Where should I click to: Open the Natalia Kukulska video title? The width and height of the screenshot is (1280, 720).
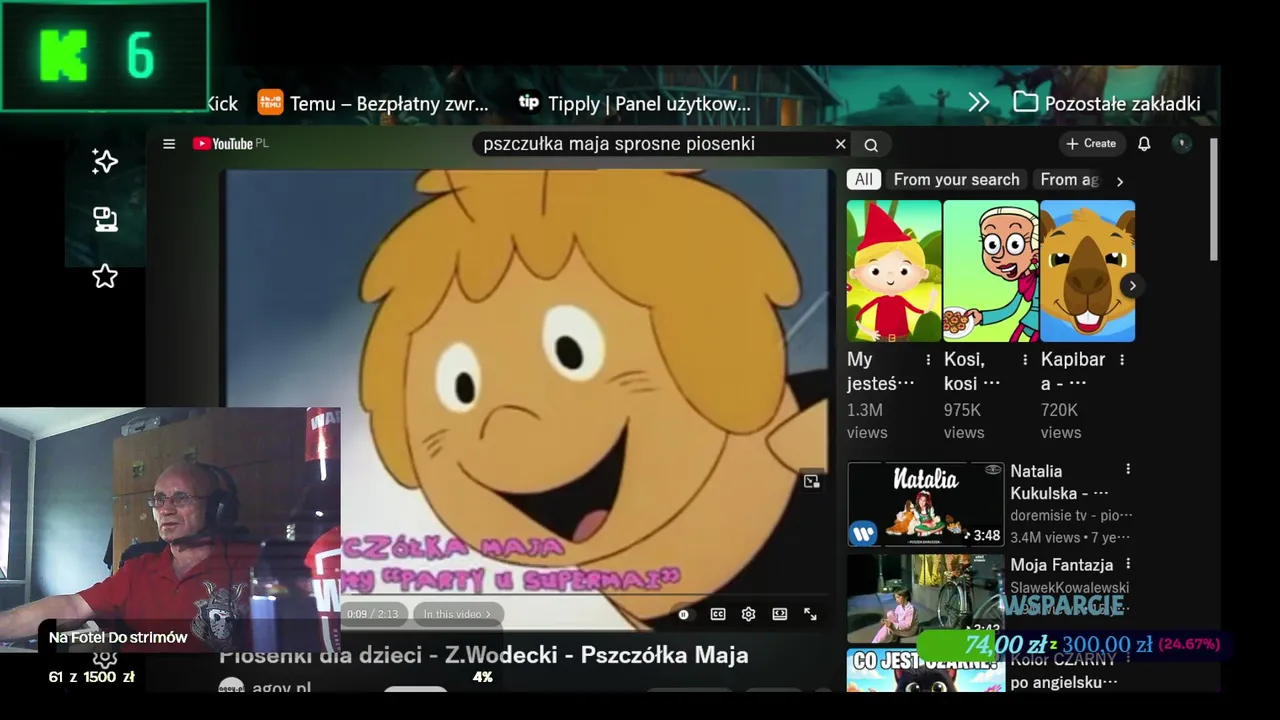(x=1059, y=482)
